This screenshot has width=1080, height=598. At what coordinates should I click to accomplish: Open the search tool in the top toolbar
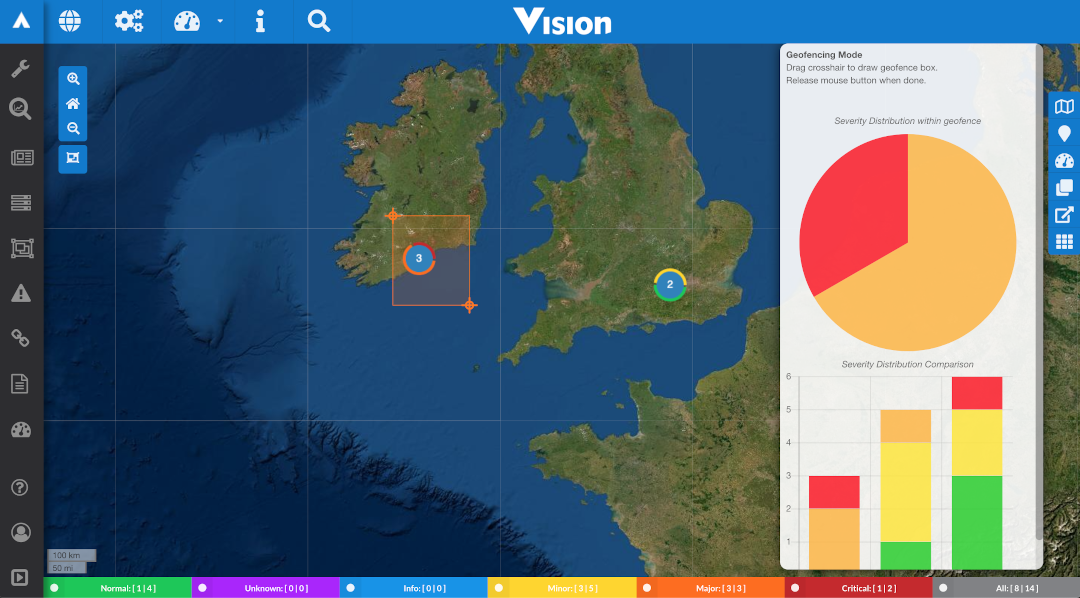click(x=318, y=20)
